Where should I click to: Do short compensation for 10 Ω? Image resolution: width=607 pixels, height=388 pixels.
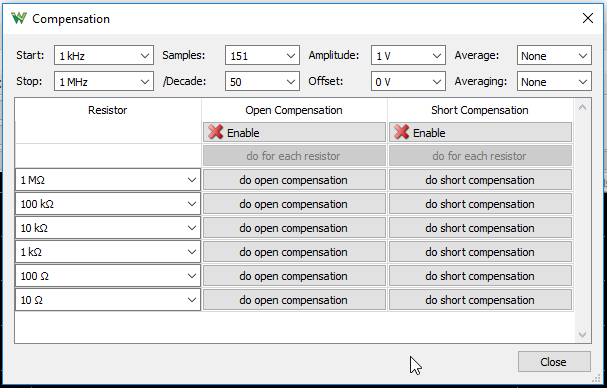coord(480,300)
